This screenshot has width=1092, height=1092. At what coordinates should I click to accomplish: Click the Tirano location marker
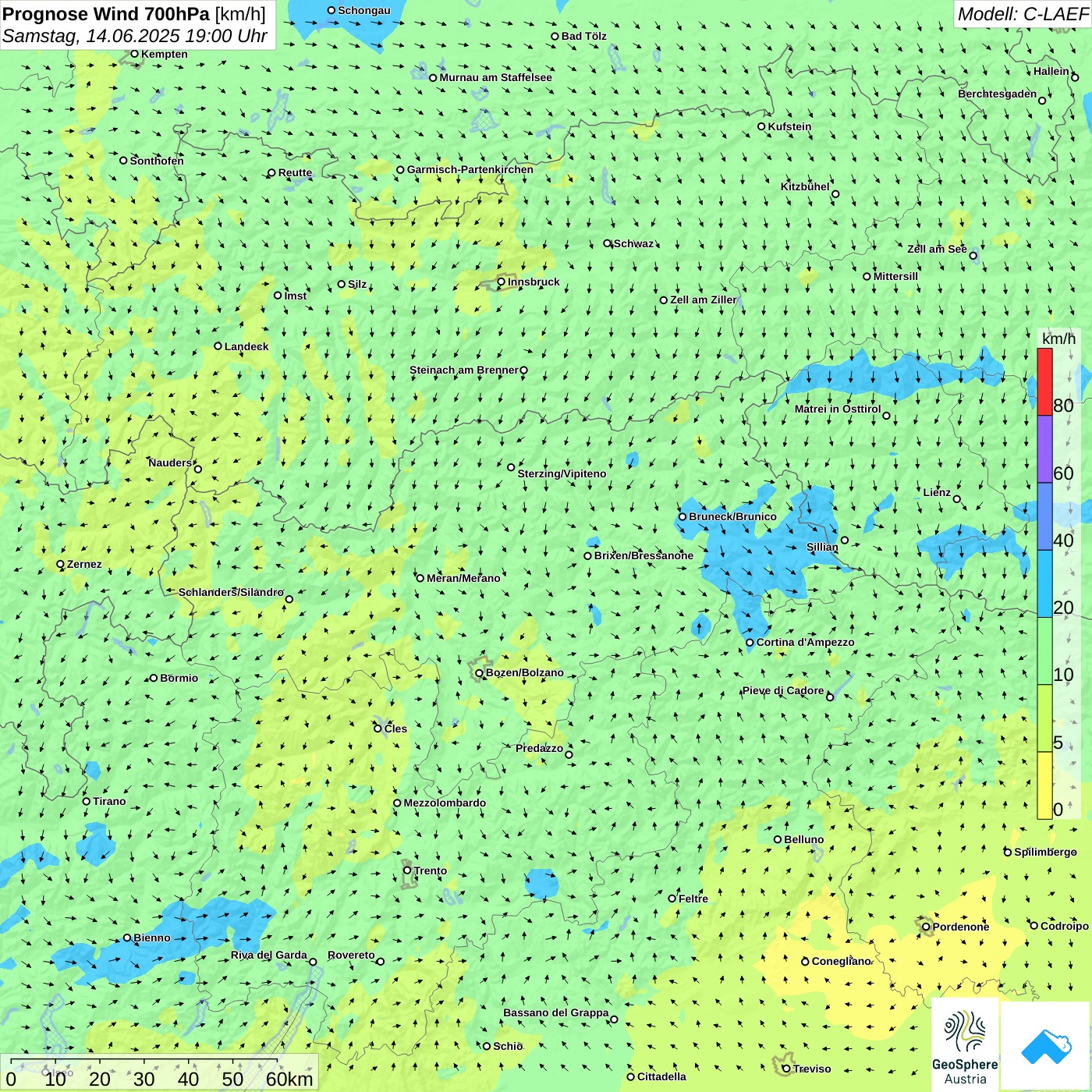(87, 801)
